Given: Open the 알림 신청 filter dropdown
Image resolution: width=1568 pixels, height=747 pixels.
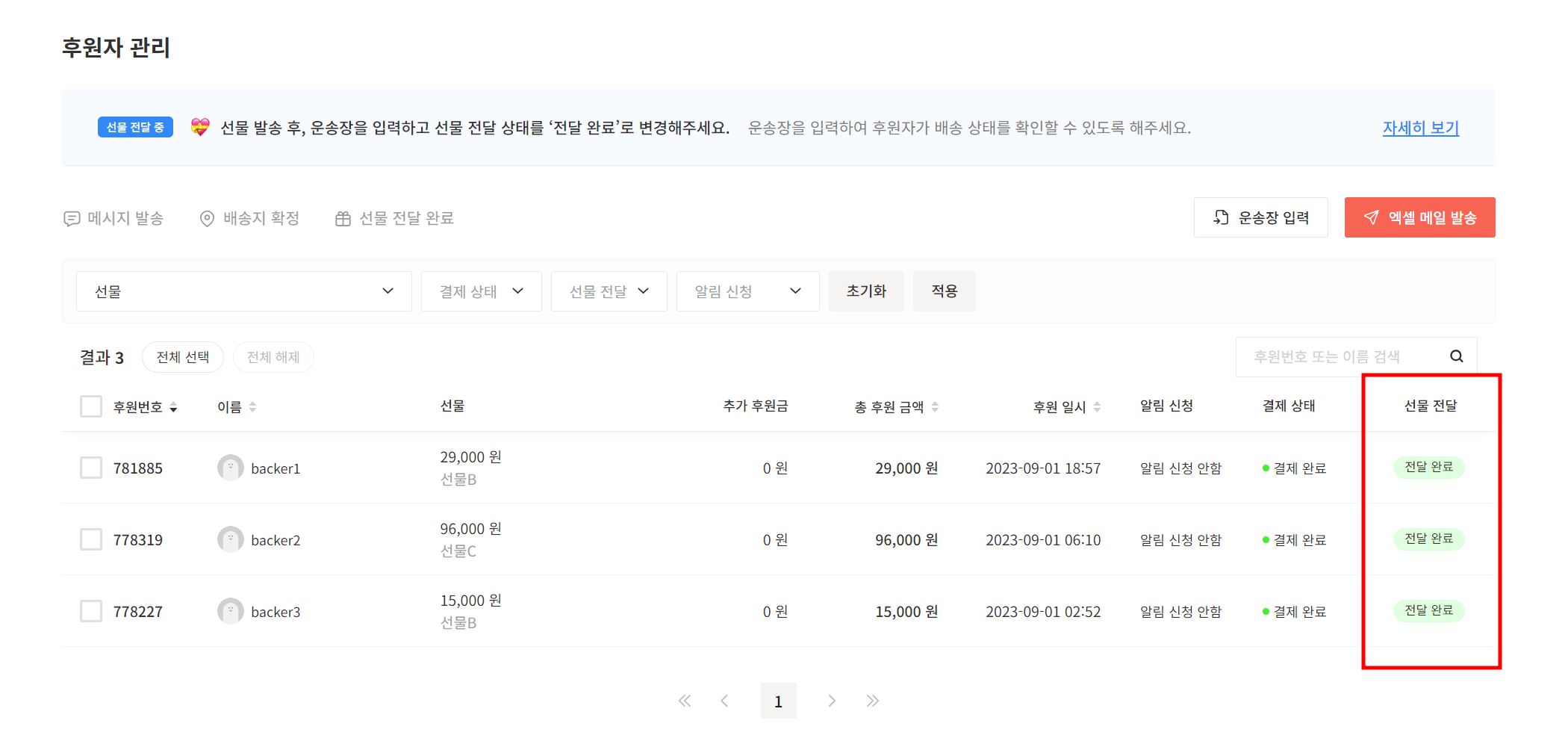Looking at the screenshot, I should tap(747, 291).
